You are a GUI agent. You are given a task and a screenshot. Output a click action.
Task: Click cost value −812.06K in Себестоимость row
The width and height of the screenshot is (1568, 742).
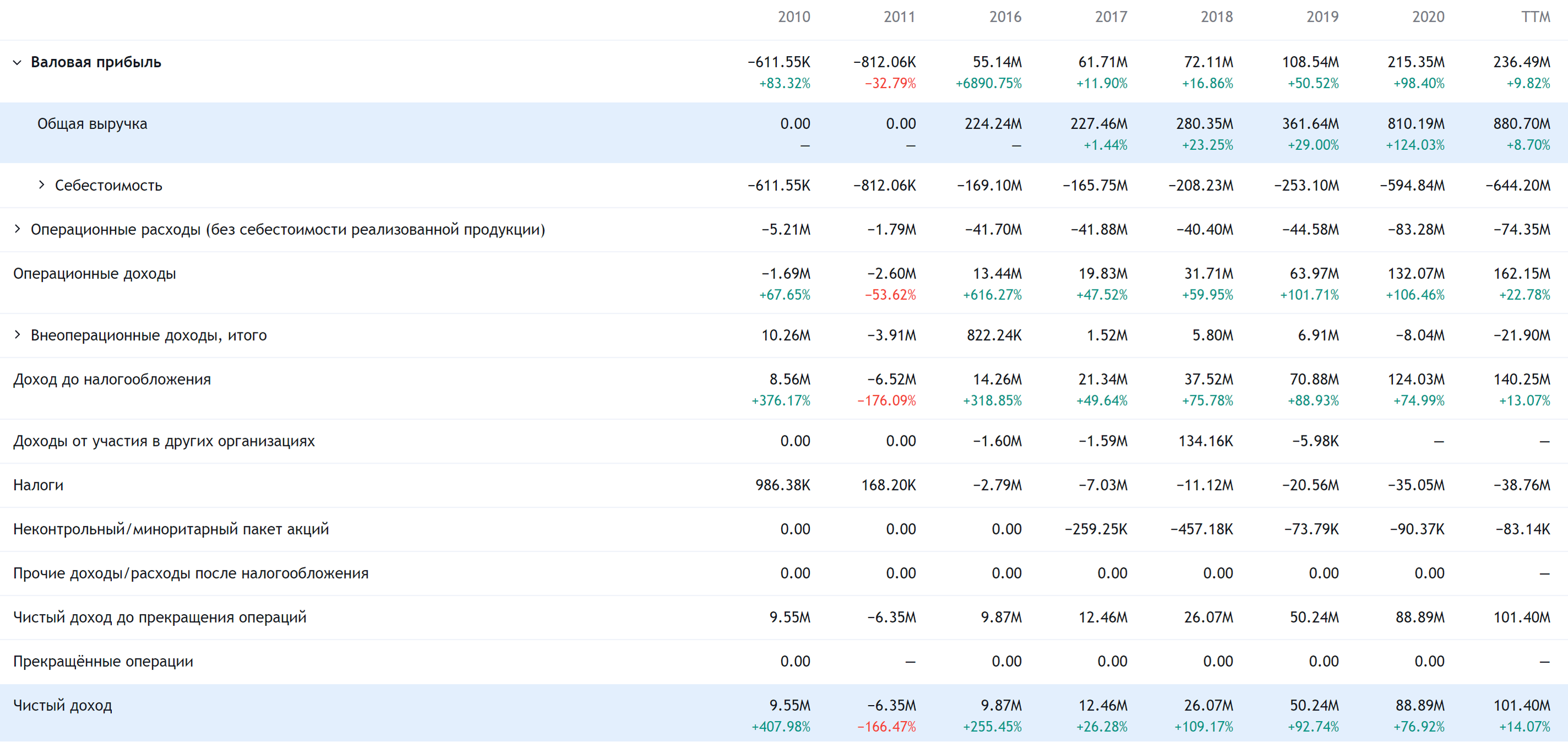(x=884, y=185)
